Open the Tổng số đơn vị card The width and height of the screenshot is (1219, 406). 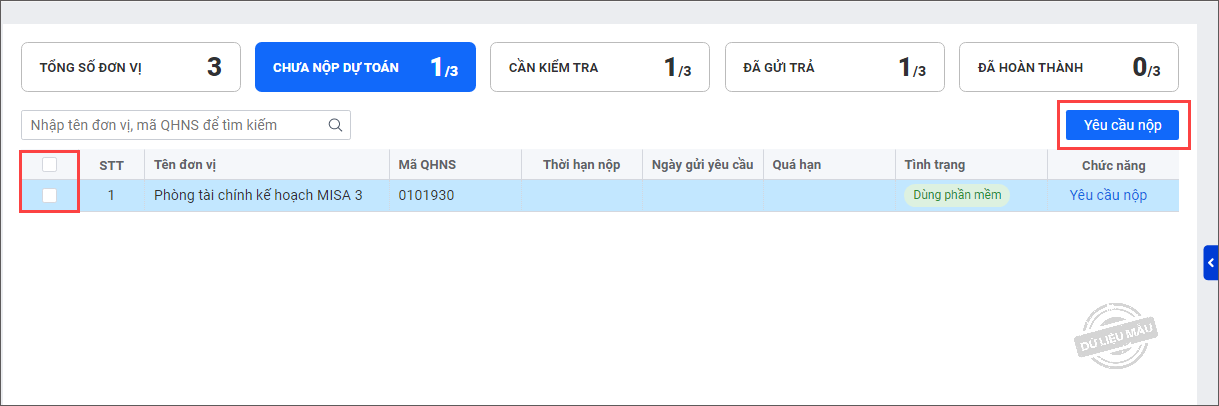[x=130, y=68]
